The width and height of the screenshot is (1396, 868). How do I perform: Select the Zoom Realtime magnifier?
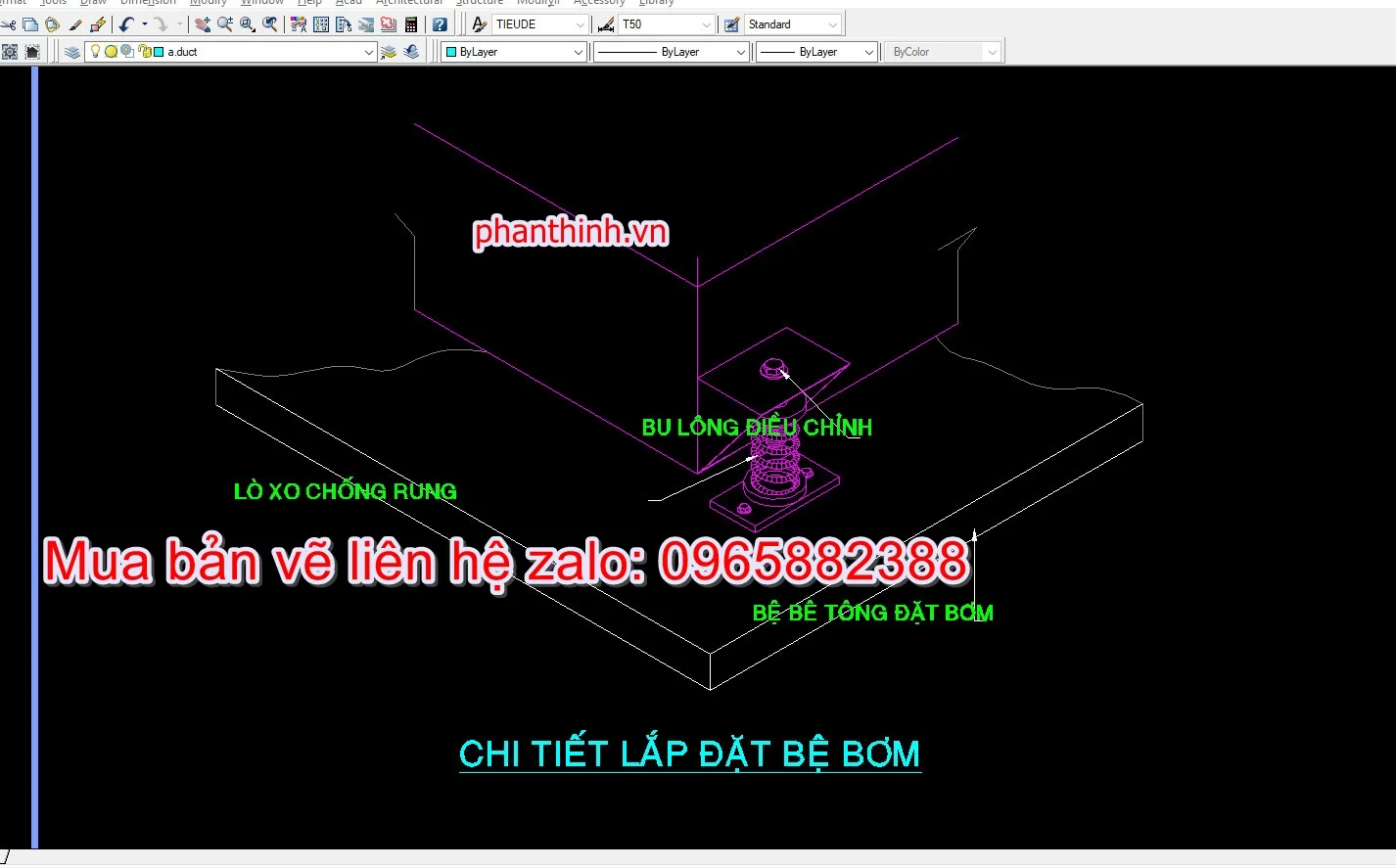pyautogui.click(x=225, y=24)
